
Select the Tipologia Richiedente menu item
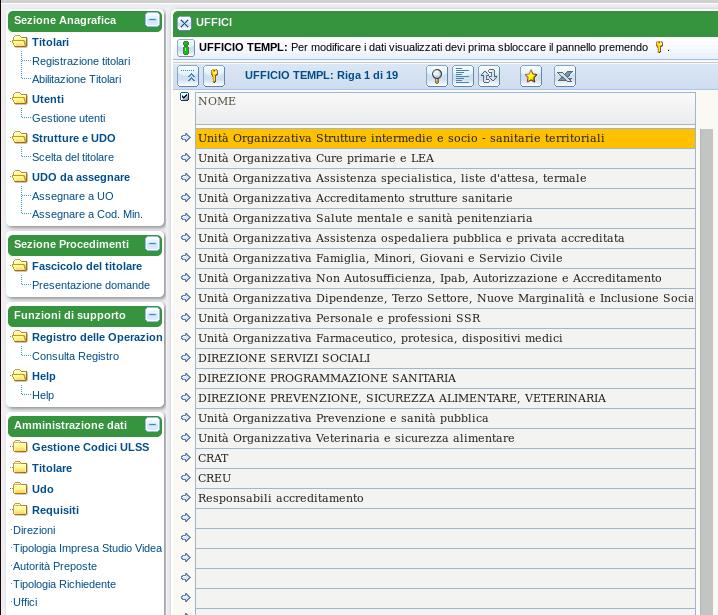click(64, 584)
